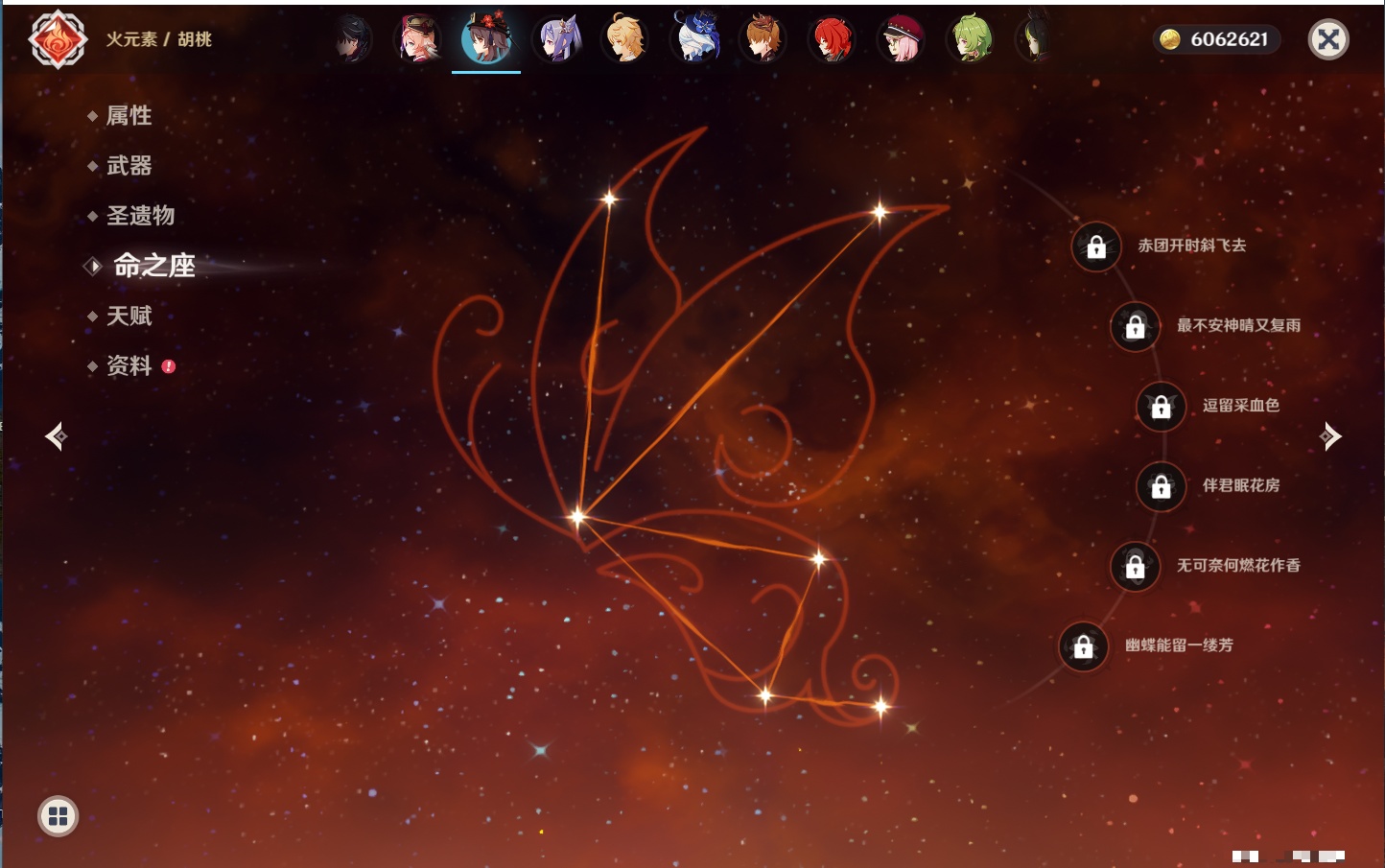The height and width of the screenshot is (868, 1385).
Task: Open constellation label 无可奈何燃花作香
Action: click(x=1239, y=565)
